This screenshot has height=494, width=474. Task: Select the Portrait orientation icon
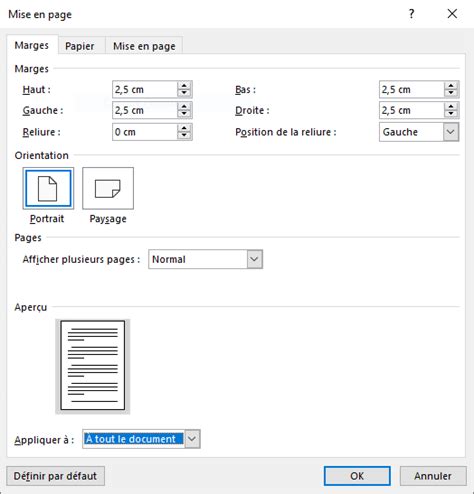[x=48, y=188]
